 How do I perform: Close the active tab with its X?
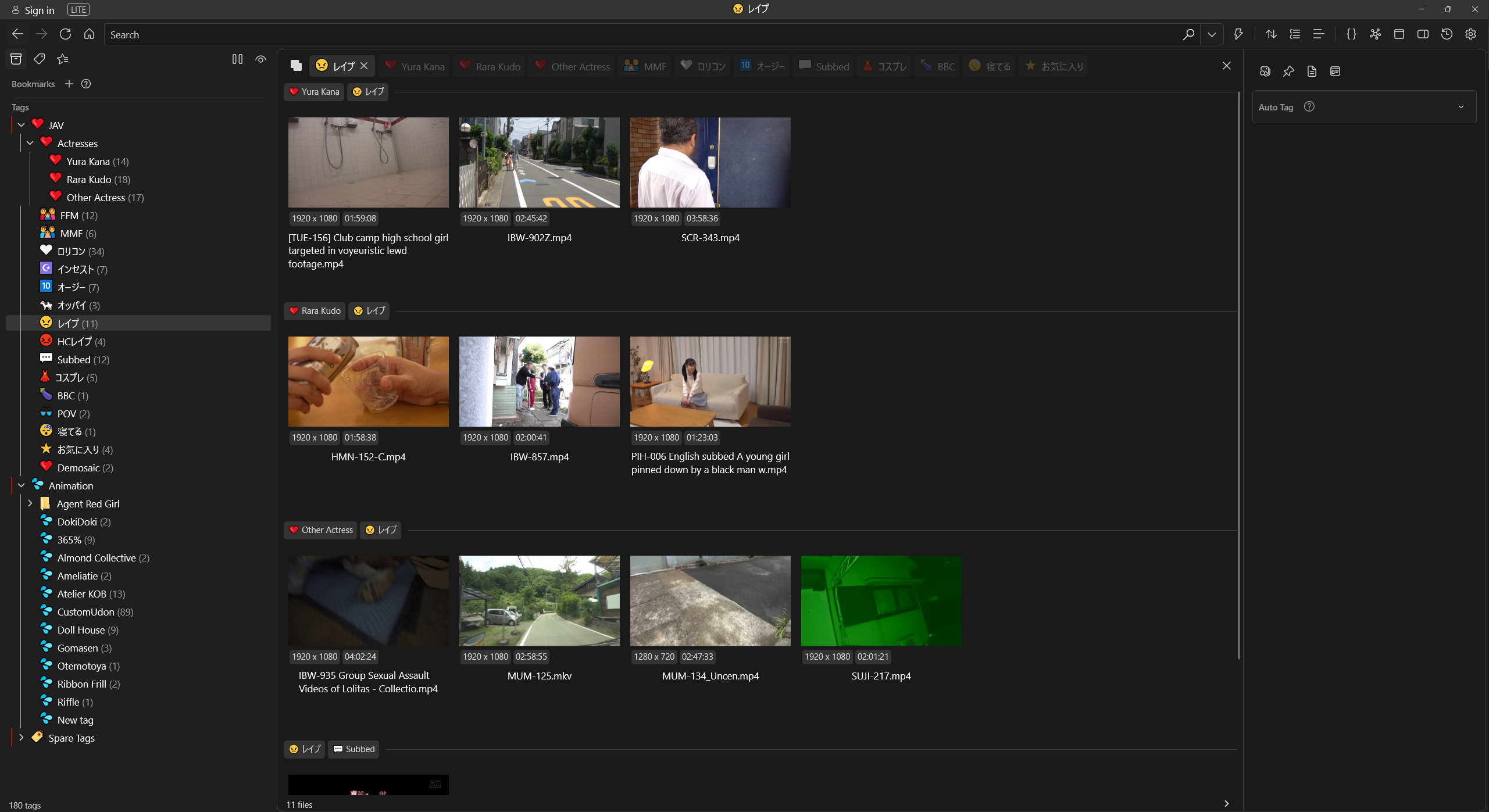[364, 66]
